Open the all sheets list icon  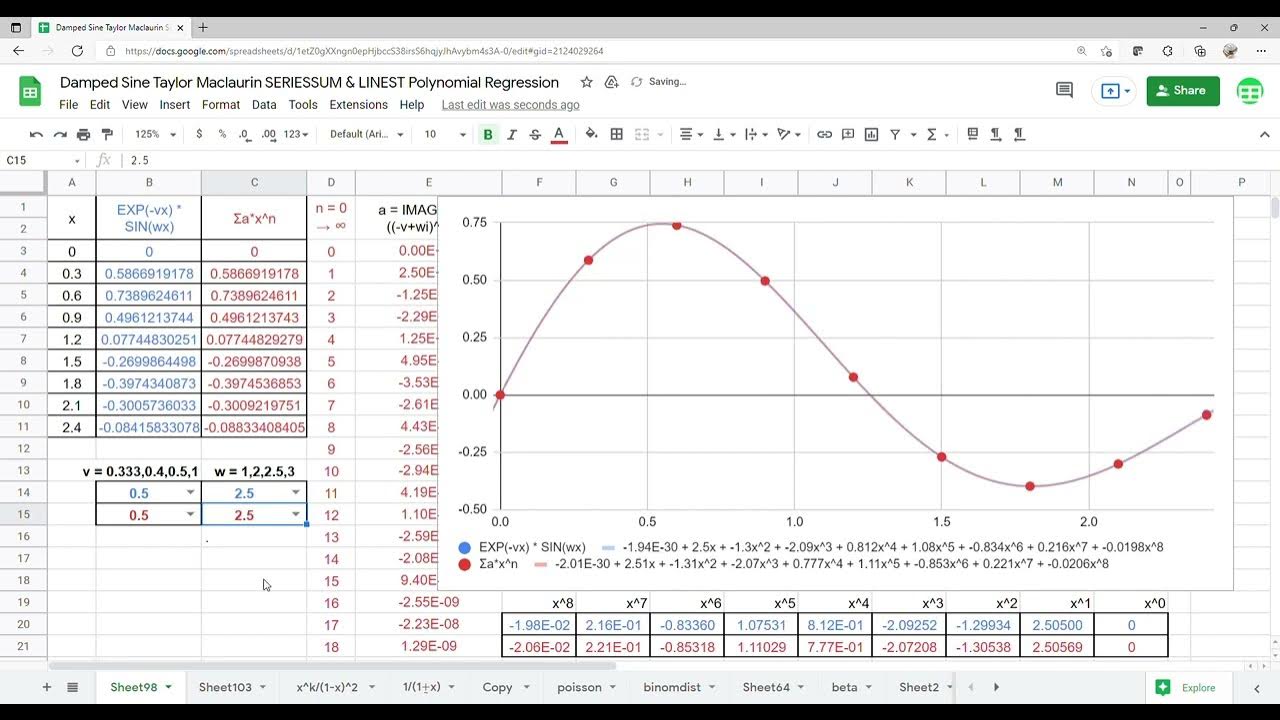72,687
